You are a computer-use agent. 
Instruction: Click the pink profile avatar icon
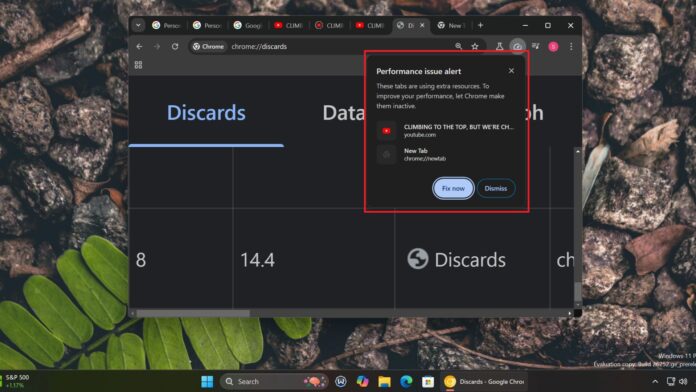click(x=553, y=46)
